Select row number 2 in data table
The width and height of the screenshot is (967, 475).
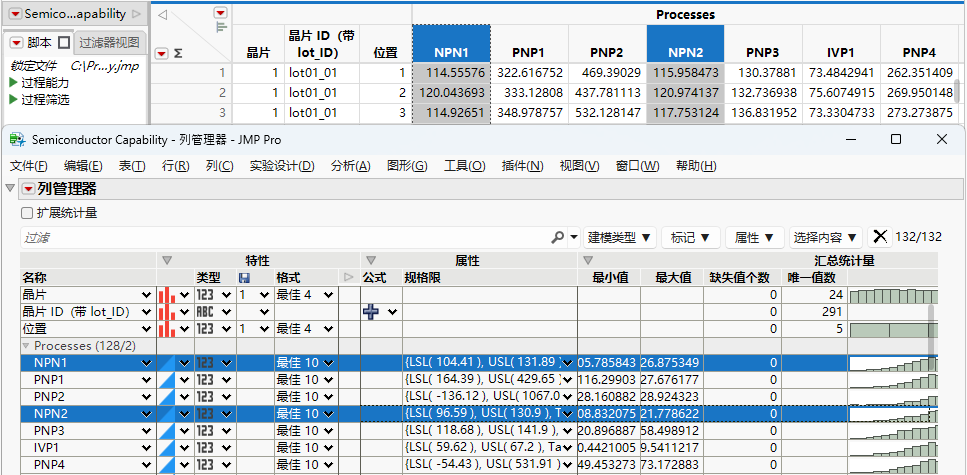[222, 93]
